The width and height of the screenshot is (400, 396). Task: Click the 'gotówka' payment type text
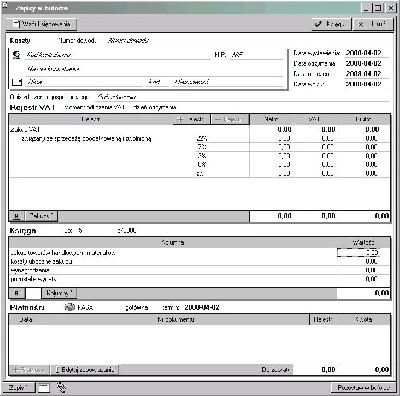point(137,307)
